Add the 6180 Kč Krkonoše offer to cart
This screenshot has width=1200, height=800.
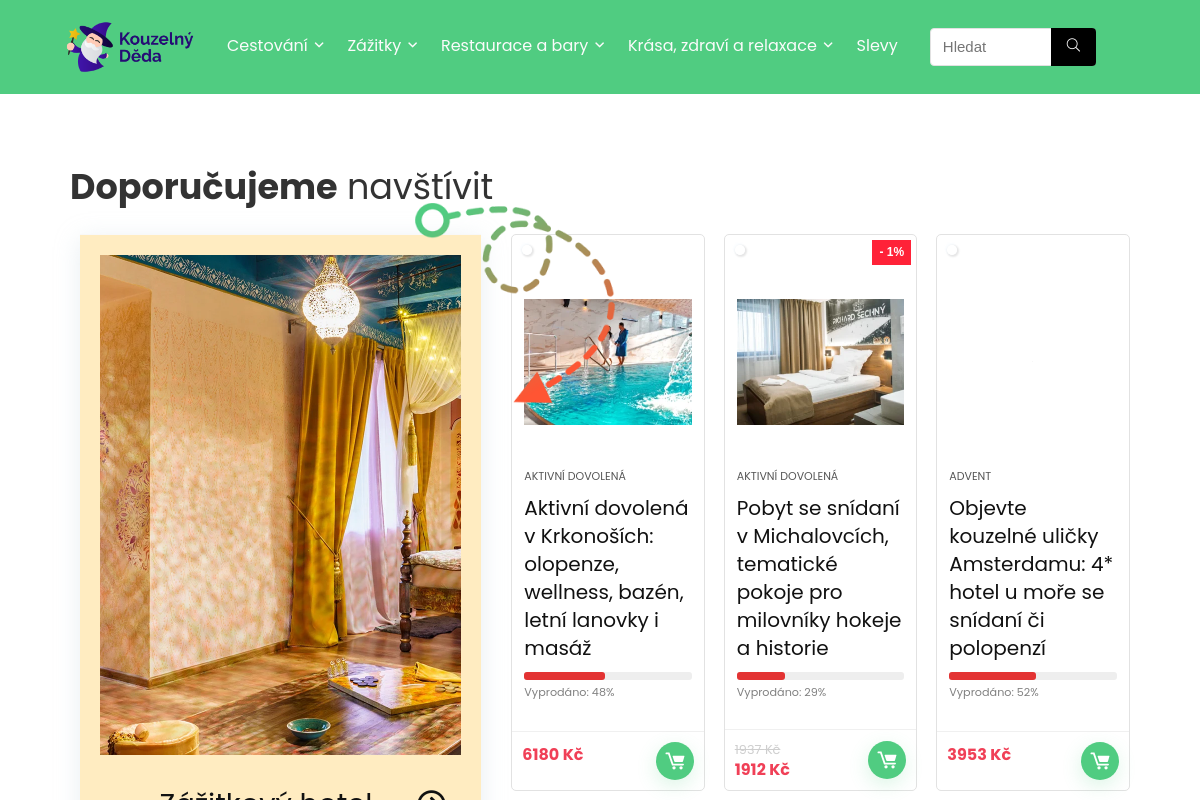coord(675,761)
